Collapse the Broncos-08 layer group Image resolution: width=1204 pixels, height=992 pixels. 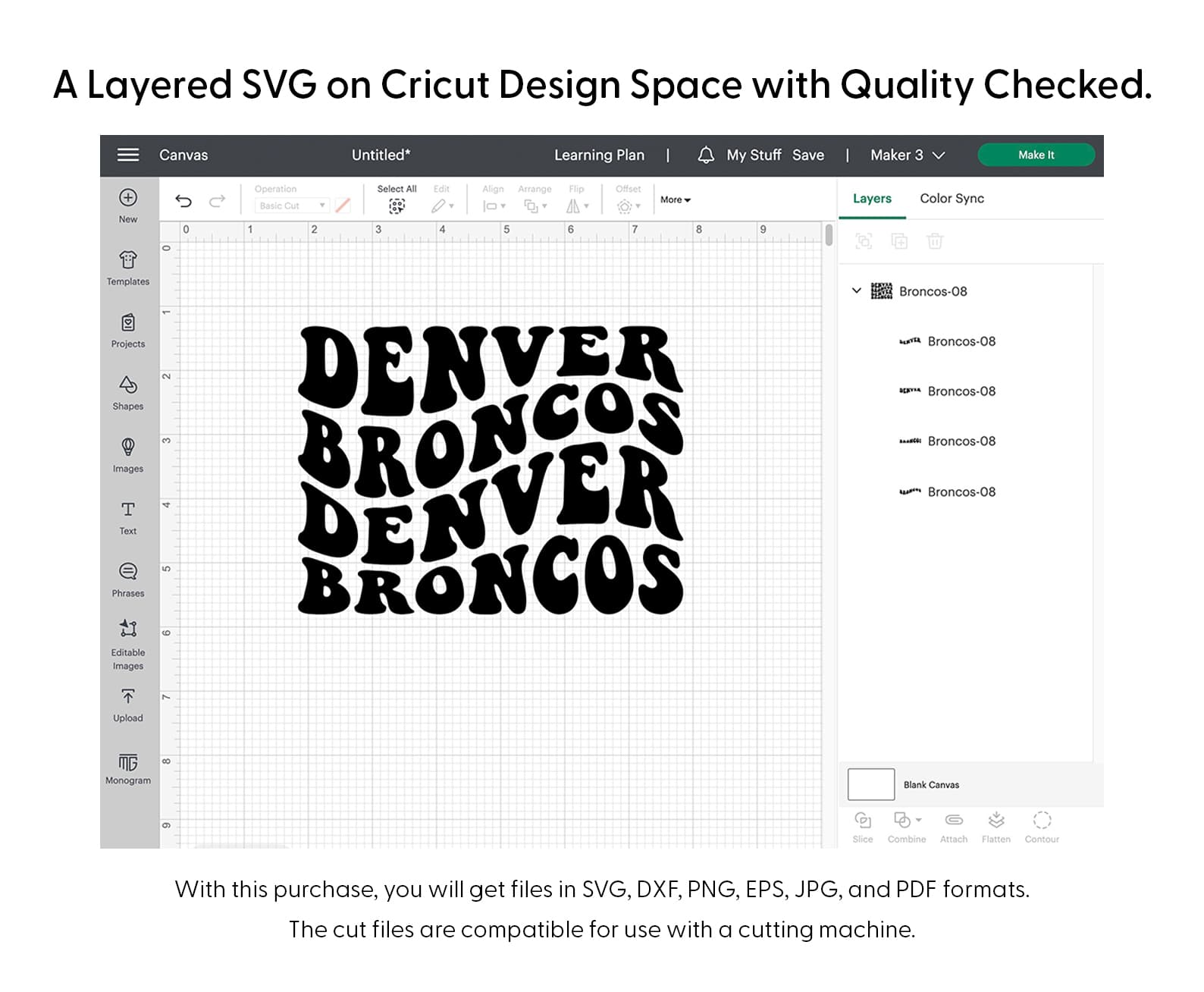[857, 291]
